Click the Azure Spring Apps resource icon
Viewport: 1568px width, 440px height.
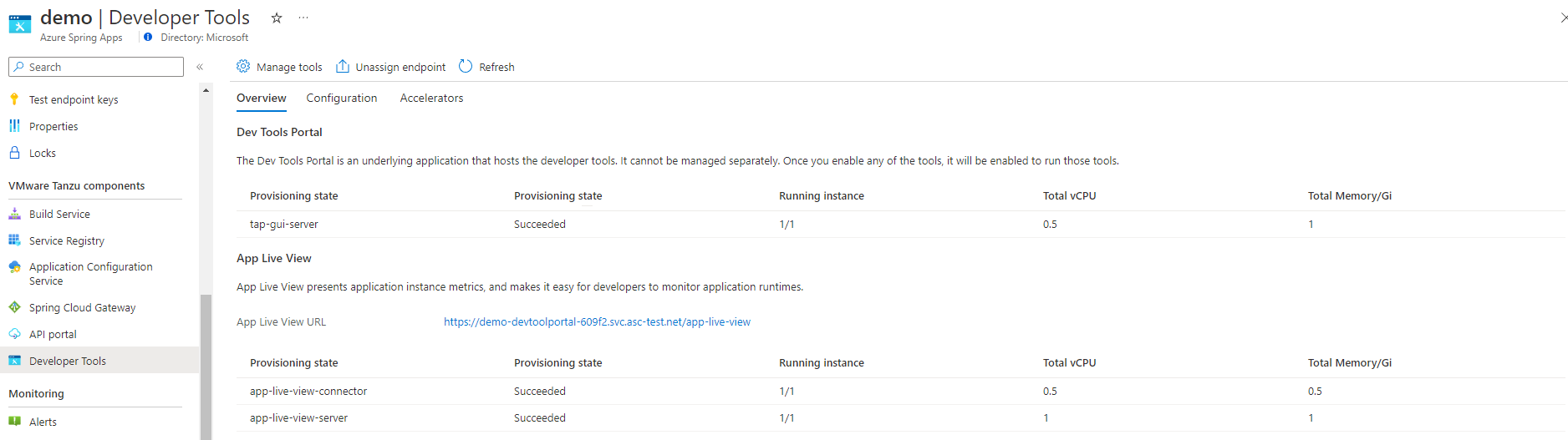pyautogui.click(x=19, y=24)
